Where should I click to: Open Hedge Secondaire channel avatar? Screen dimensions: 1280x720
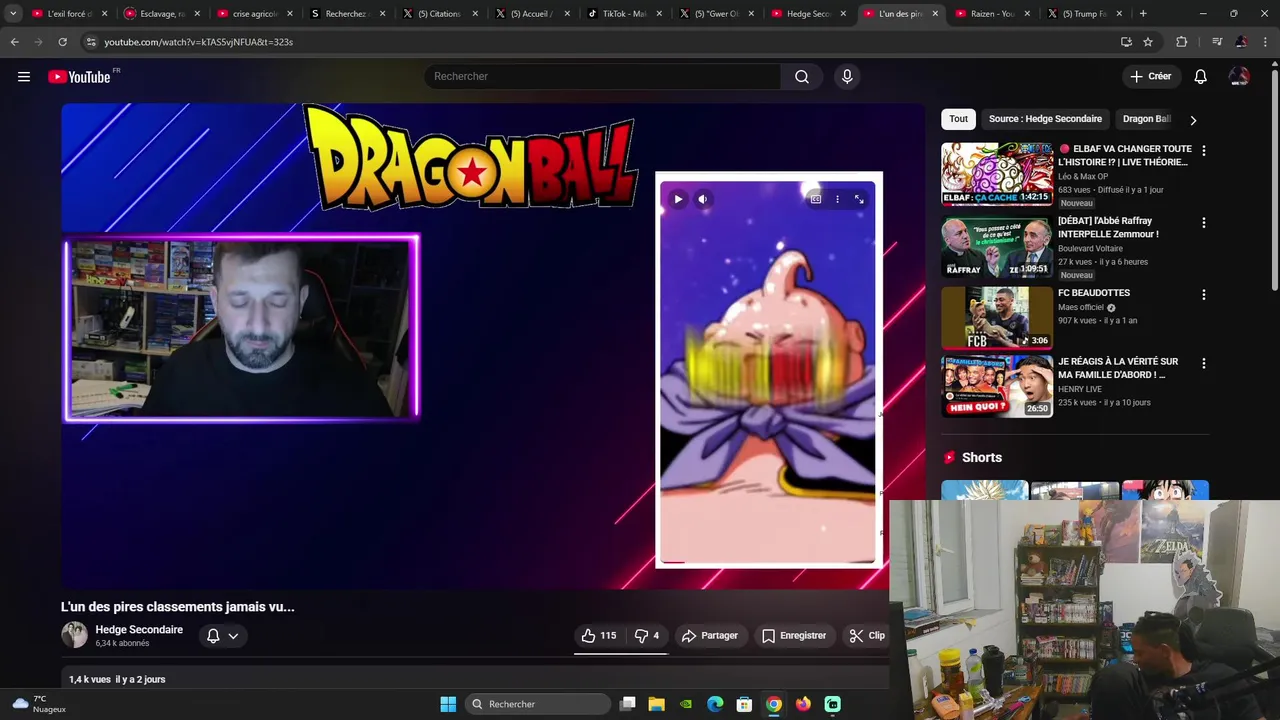point(74,635)
